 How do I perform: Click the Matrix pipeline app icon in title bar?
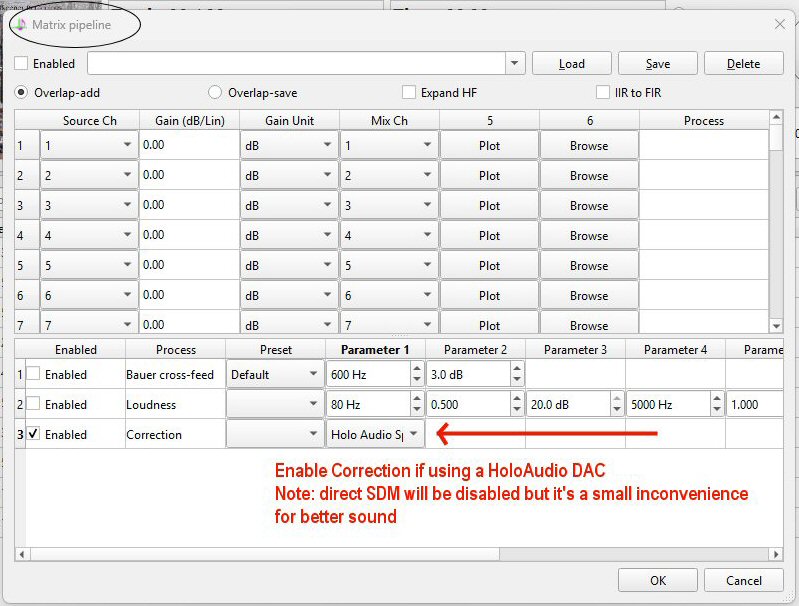coord(22,24)
